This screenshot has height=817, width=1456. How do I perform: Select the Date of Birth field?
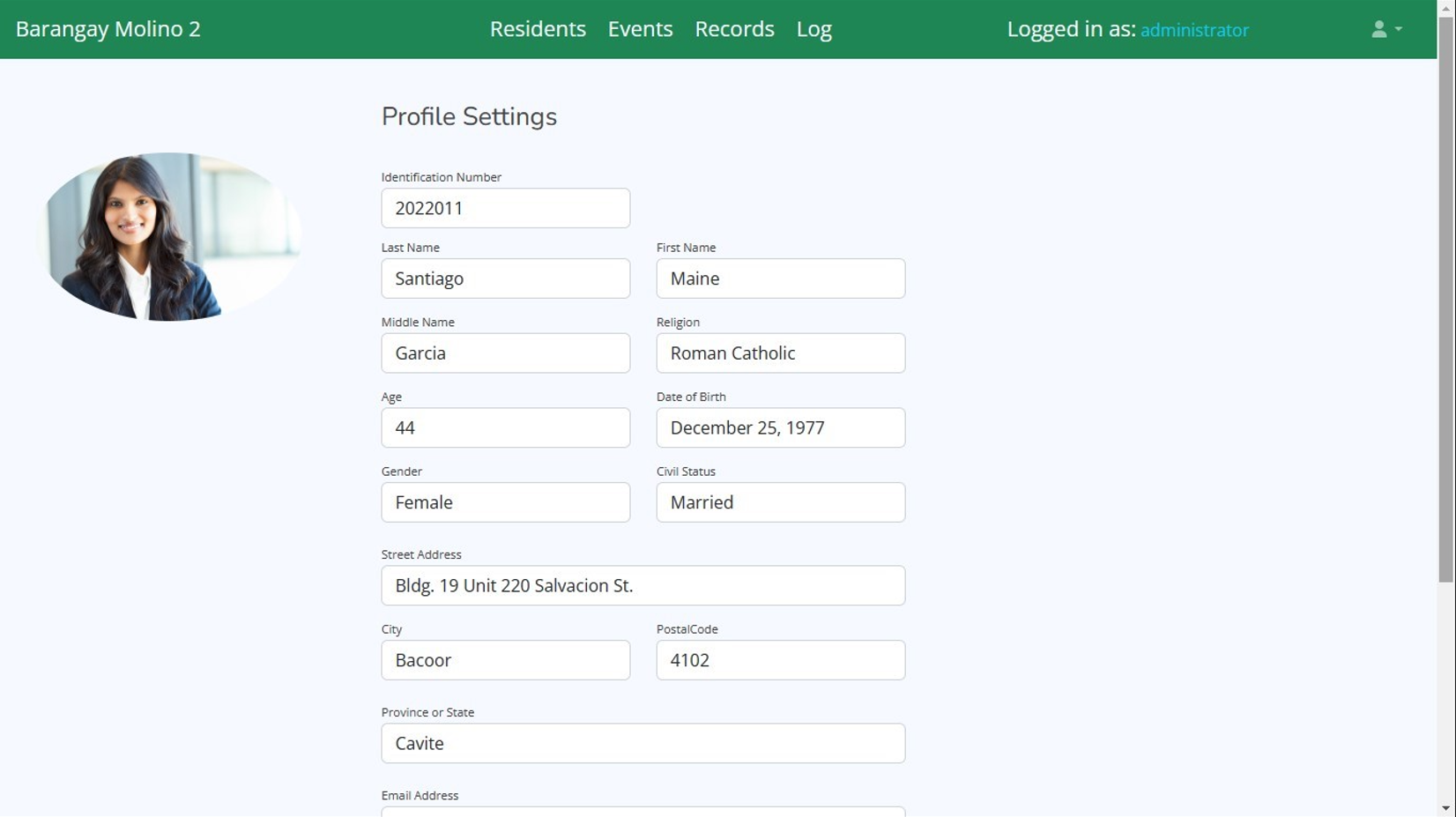click(780, 427)
